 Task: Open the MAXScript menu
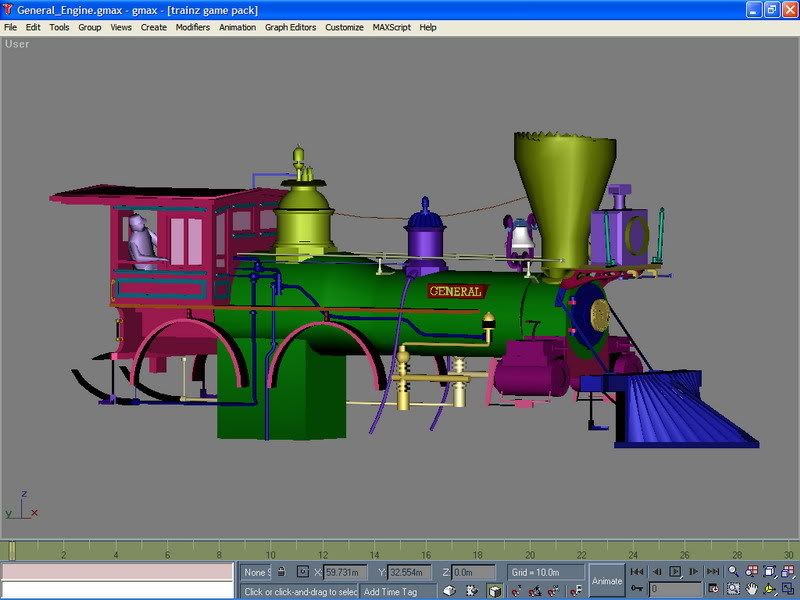[391, 28]
